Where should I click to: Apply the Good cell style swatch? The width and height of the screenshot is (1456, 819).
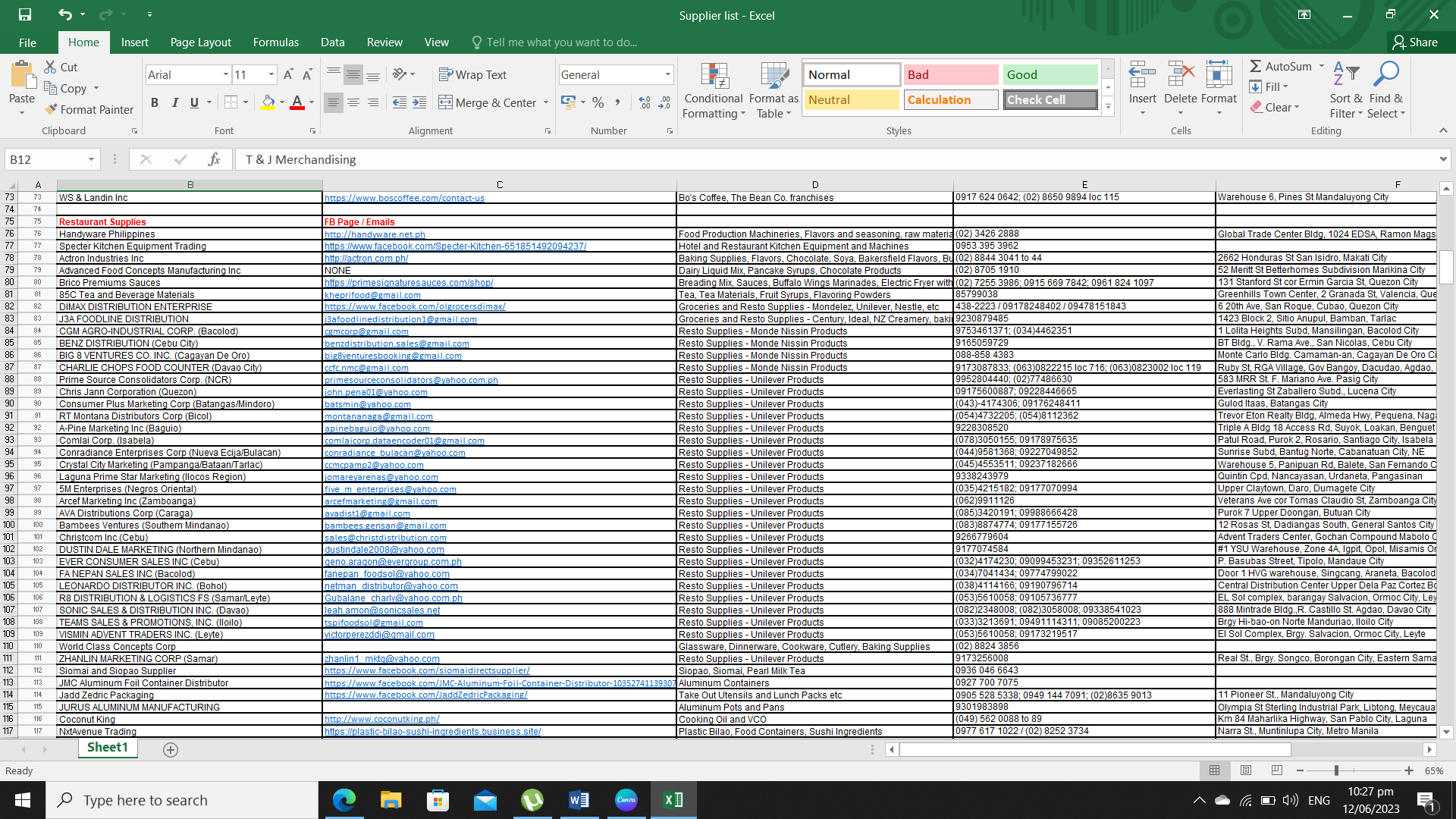tap(1050, 74)
